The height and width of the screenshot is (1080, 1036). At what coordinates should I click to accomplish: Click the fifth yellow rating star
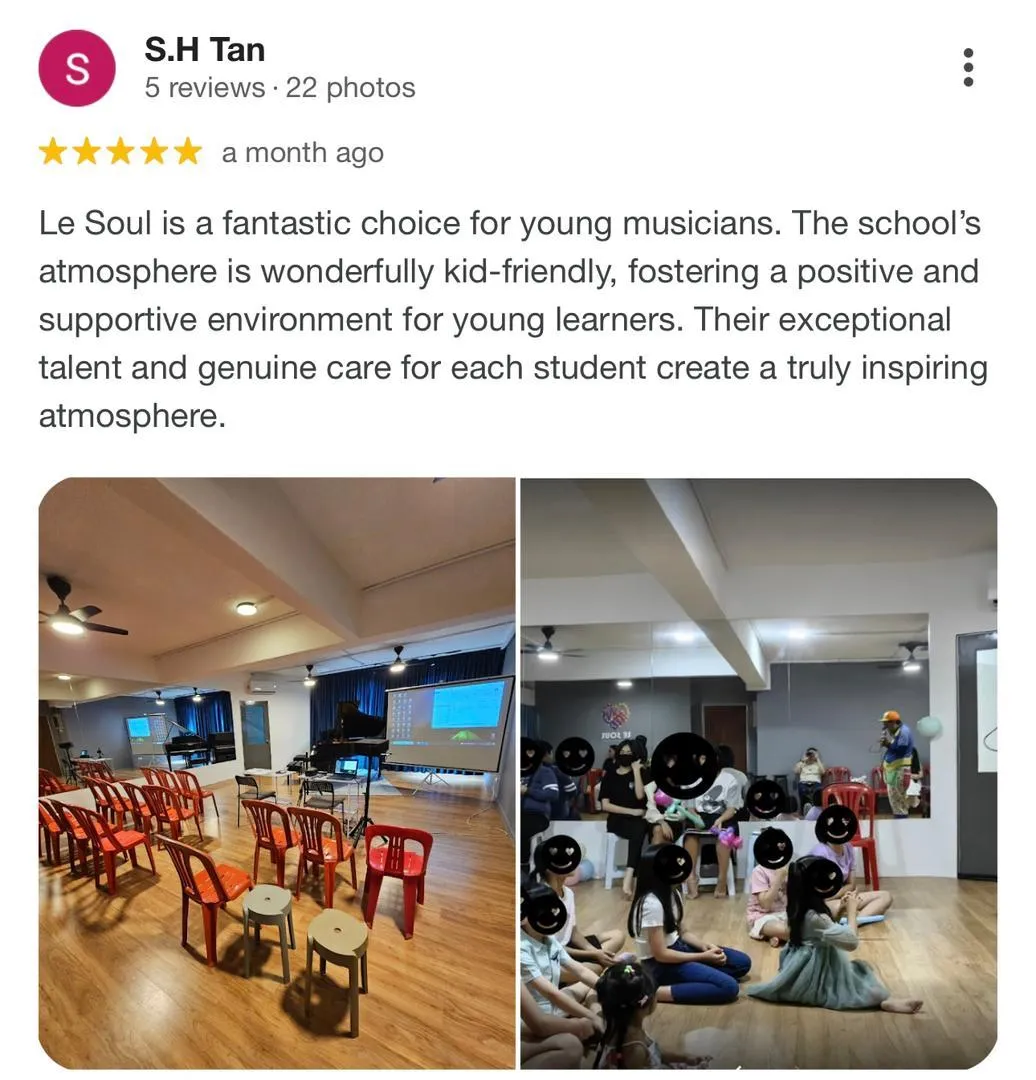pos(187,152)
